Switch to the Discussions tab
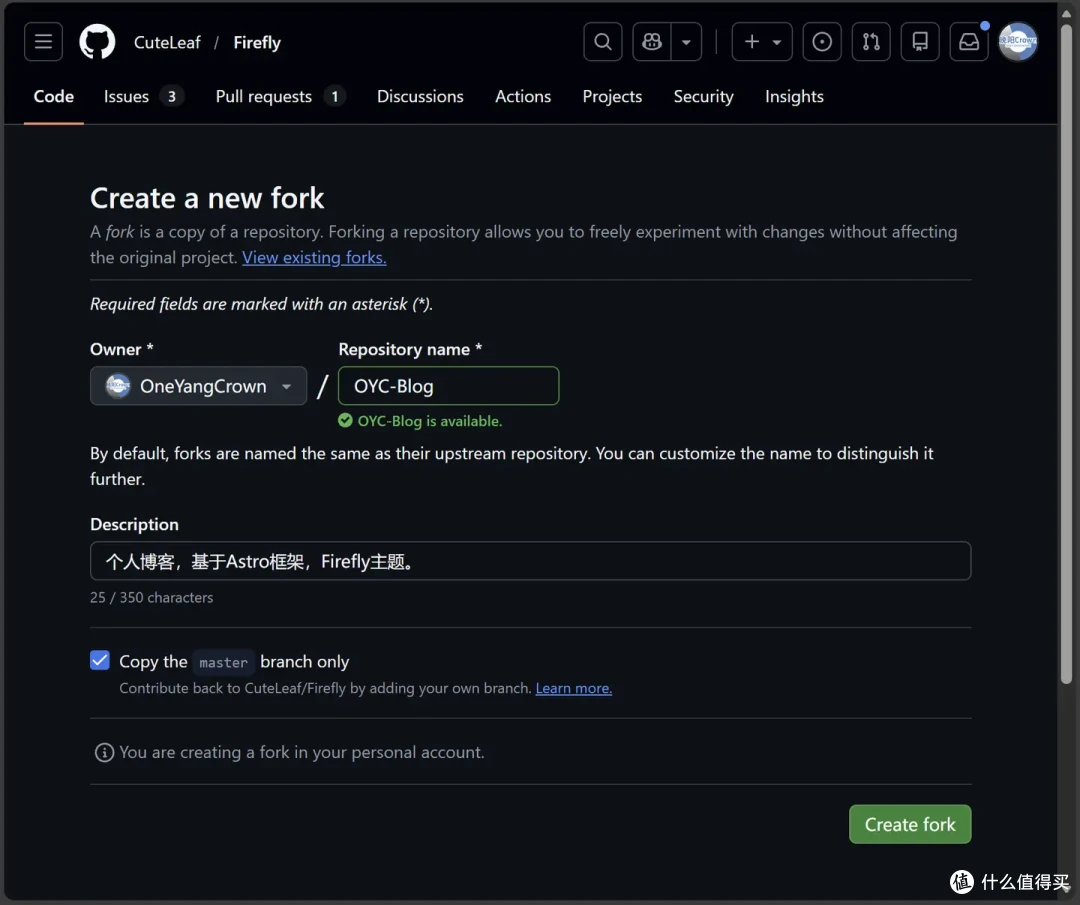 tap(420, 96)
